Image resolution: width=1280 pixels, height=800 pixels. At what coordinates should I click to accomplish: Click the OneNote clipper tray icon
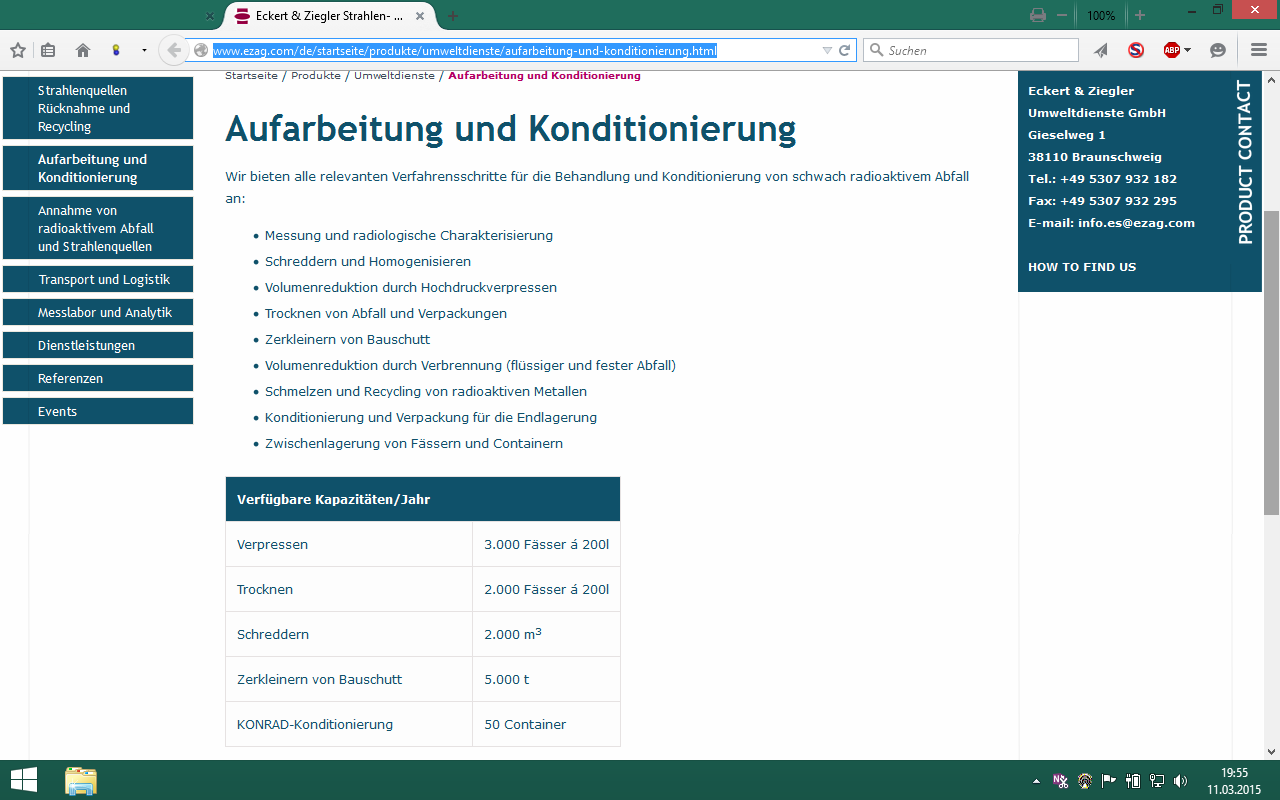tap(1060, 781)
